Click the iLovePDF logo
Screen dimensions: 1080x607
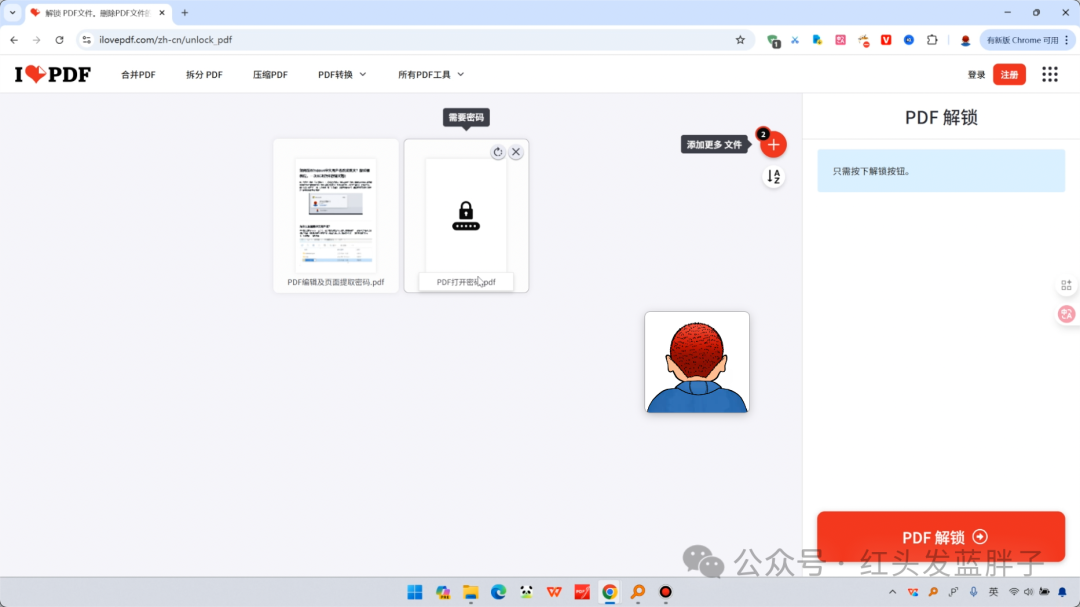point(52,74)
